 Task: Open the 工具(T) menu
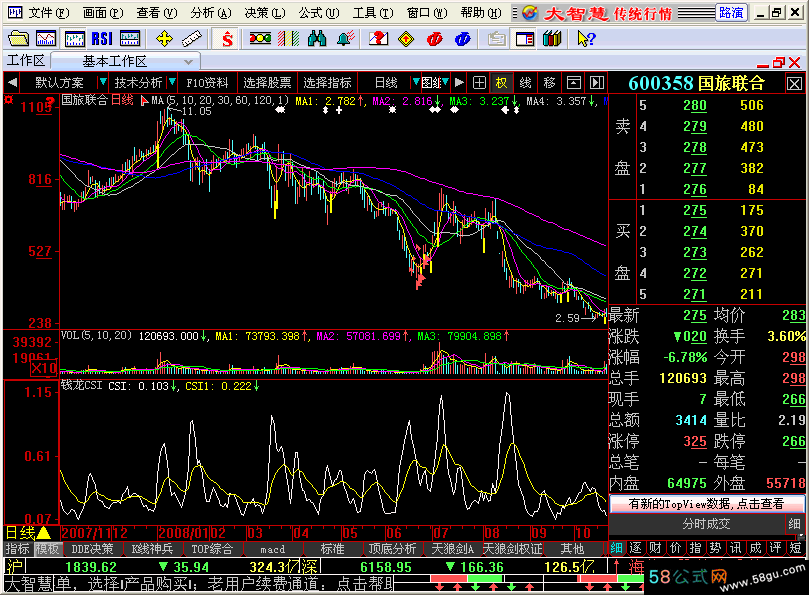click(x=373, y=12)
